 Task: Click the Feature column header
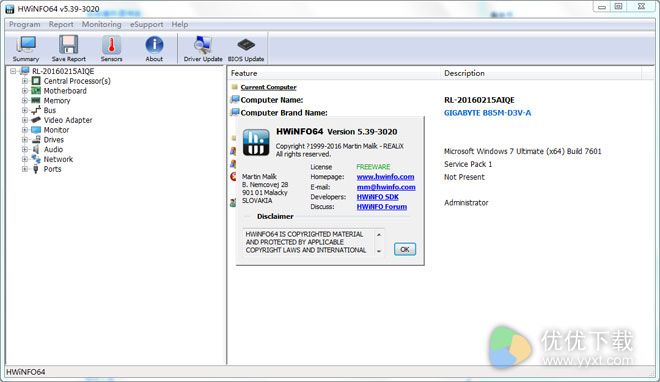(333, 73)
